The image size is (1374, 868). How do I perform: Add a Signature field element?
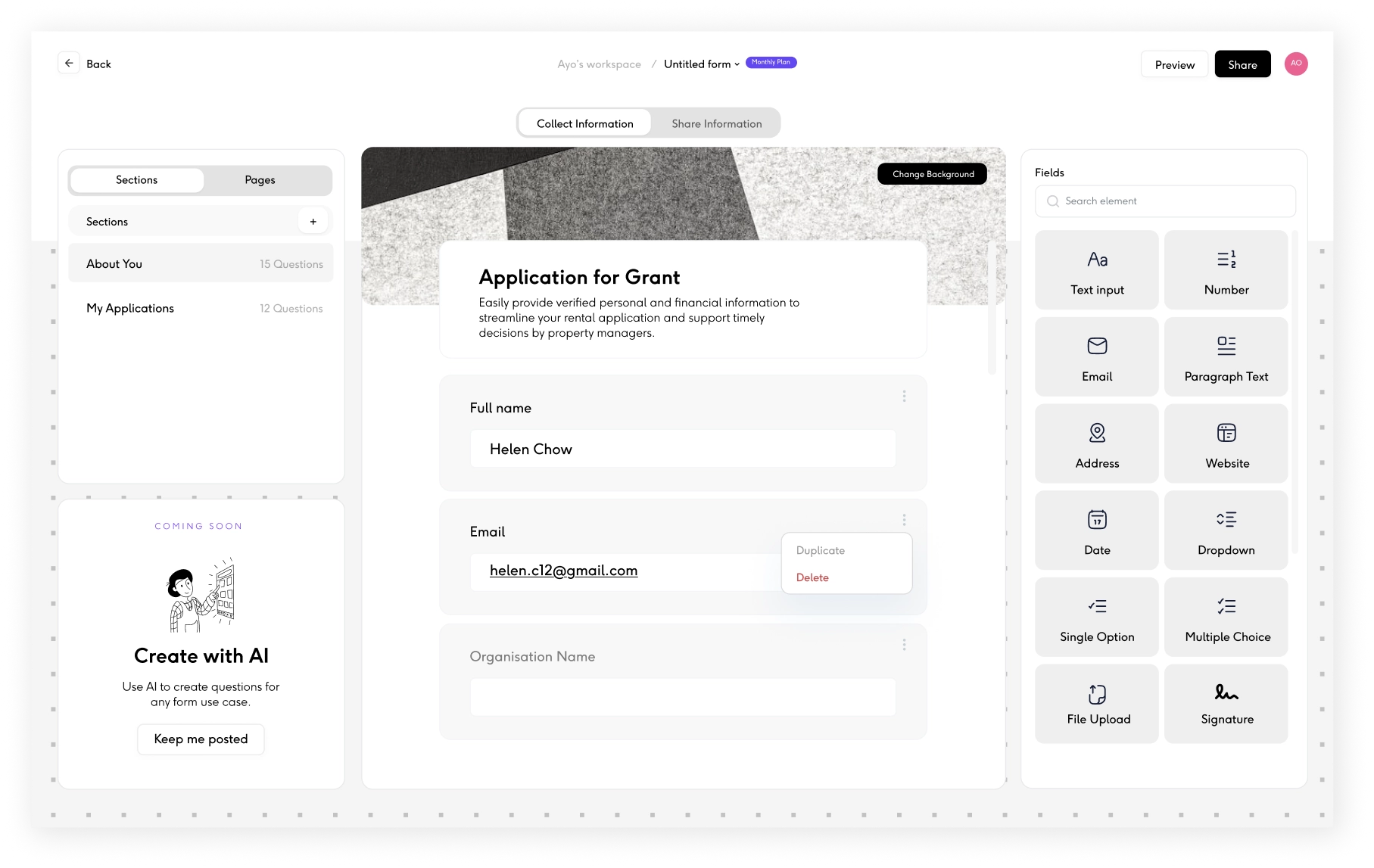pos(1226,704)
